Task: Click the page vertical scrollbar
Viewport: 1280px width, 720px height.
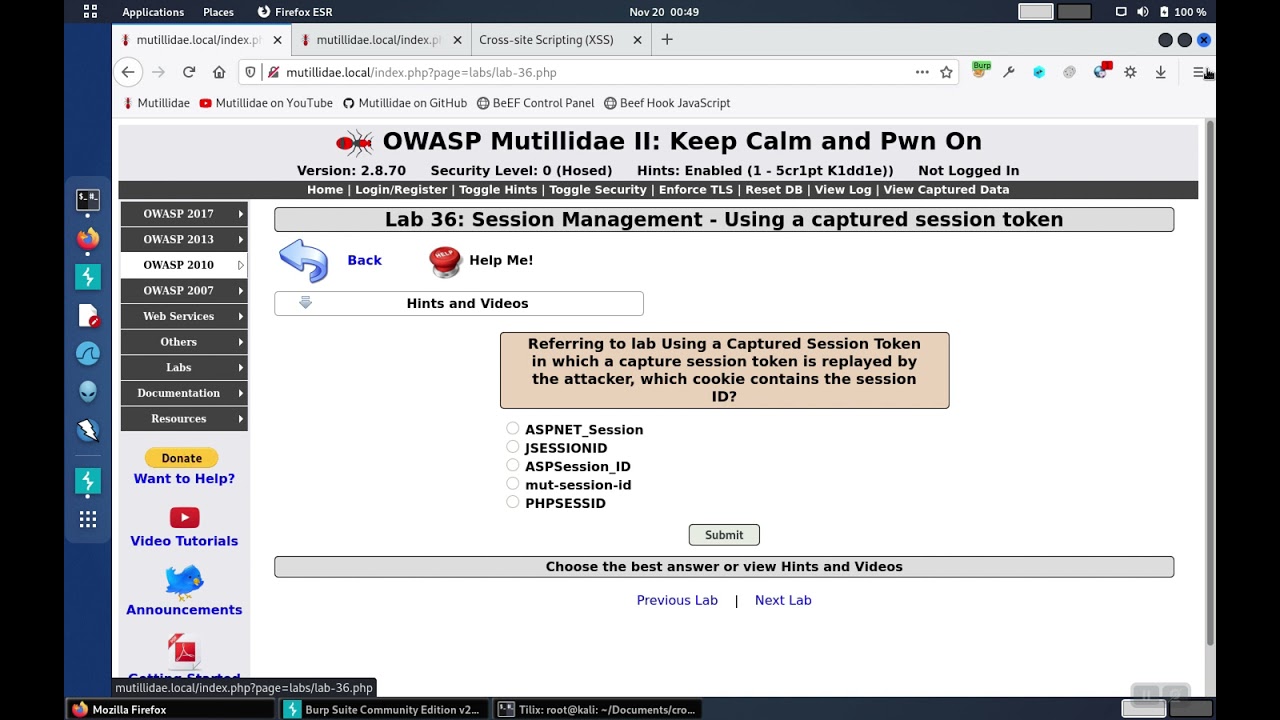Action: (1210, 384)
